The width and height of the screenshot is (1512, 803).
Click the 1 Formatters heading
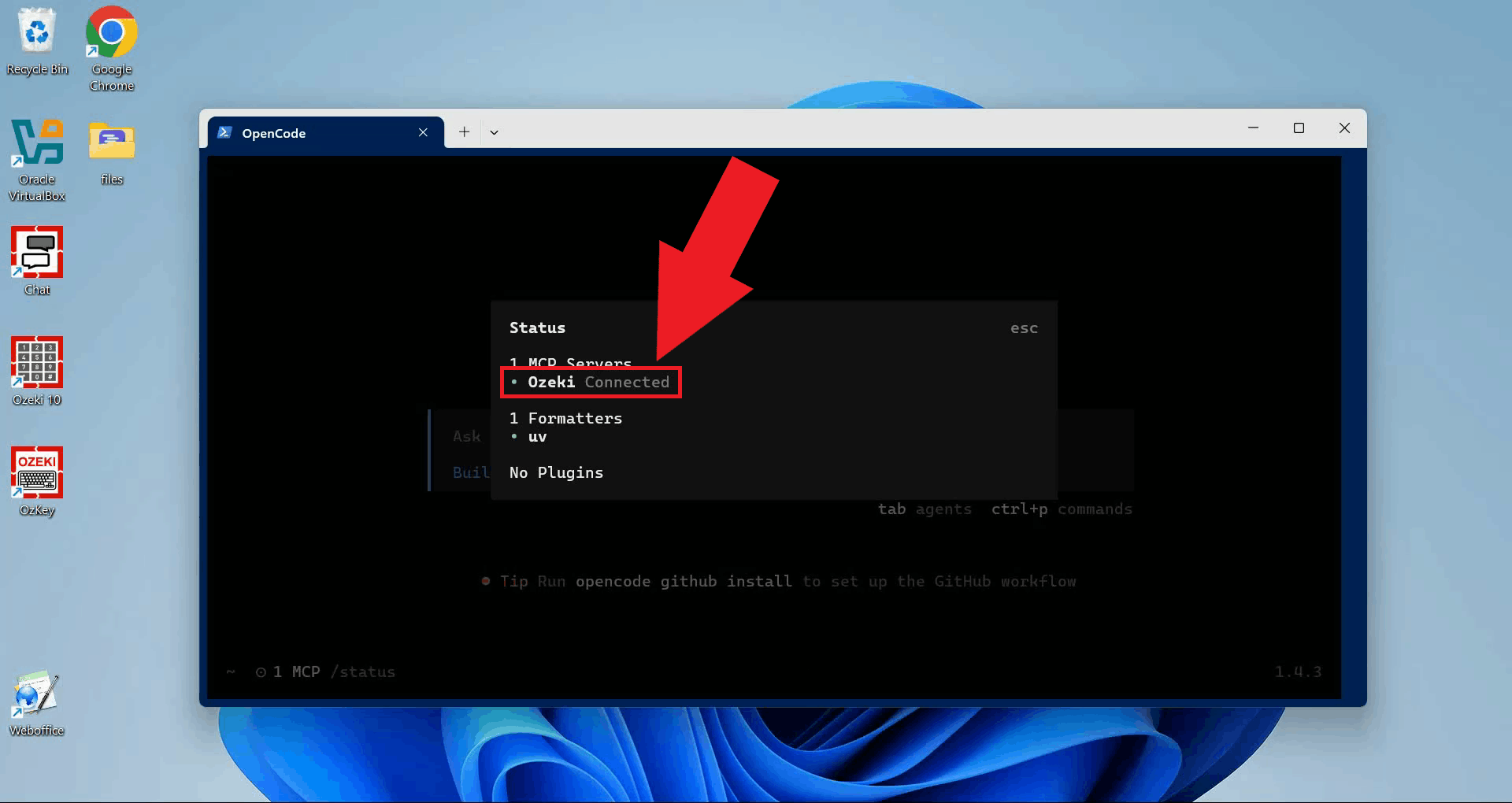coord(566,419)
